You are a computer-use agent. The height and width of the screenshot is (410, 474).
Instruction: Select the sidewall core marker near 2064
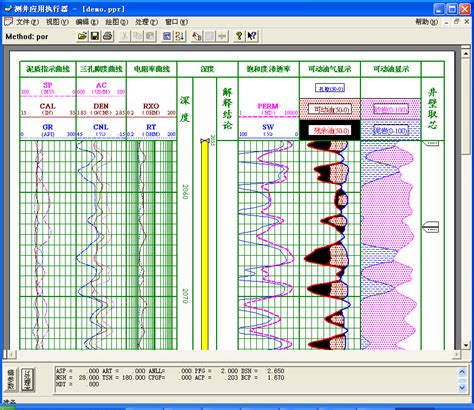click(431, 227)
